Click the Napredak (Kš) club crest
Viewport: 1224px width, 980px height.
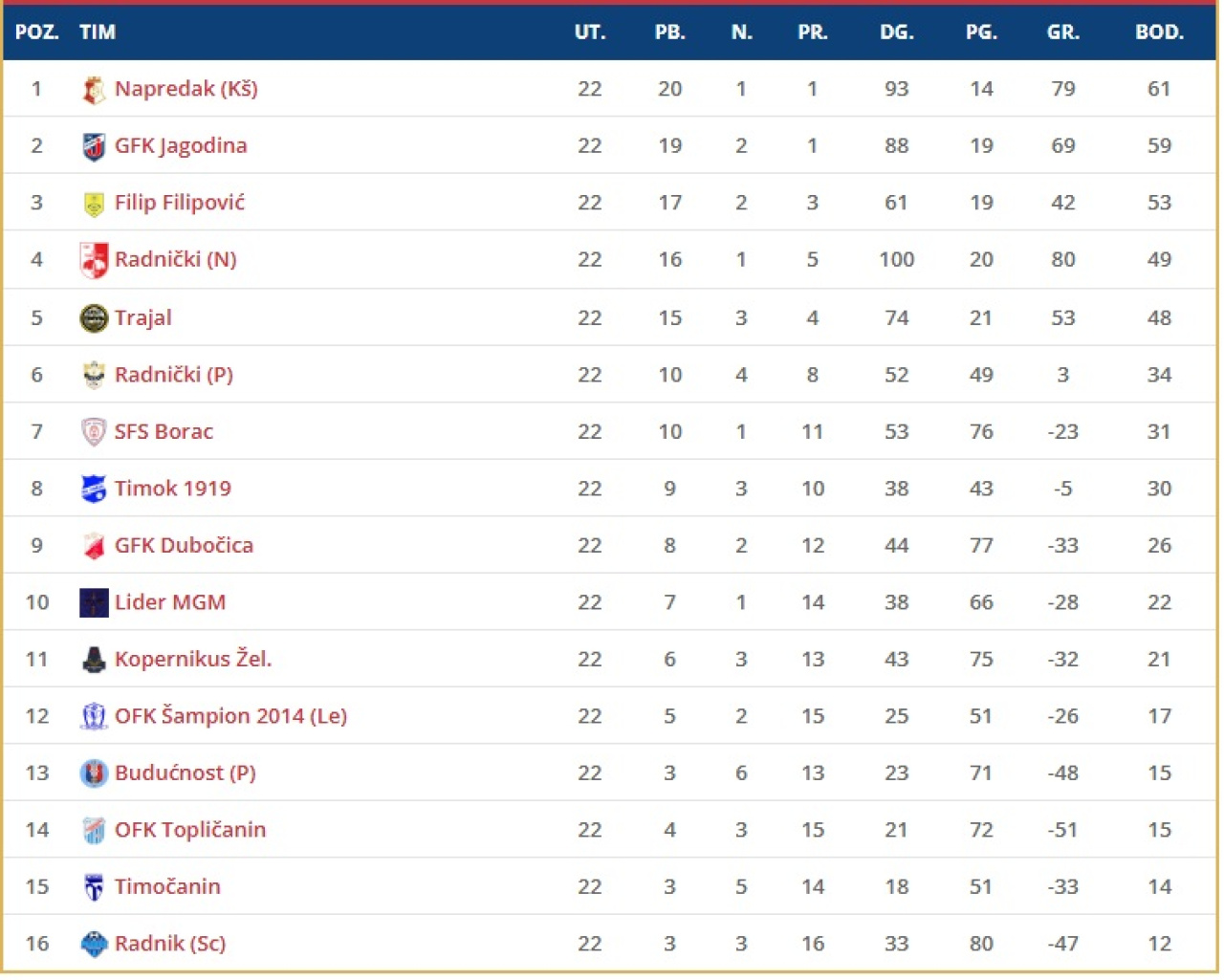pos(93,90)
